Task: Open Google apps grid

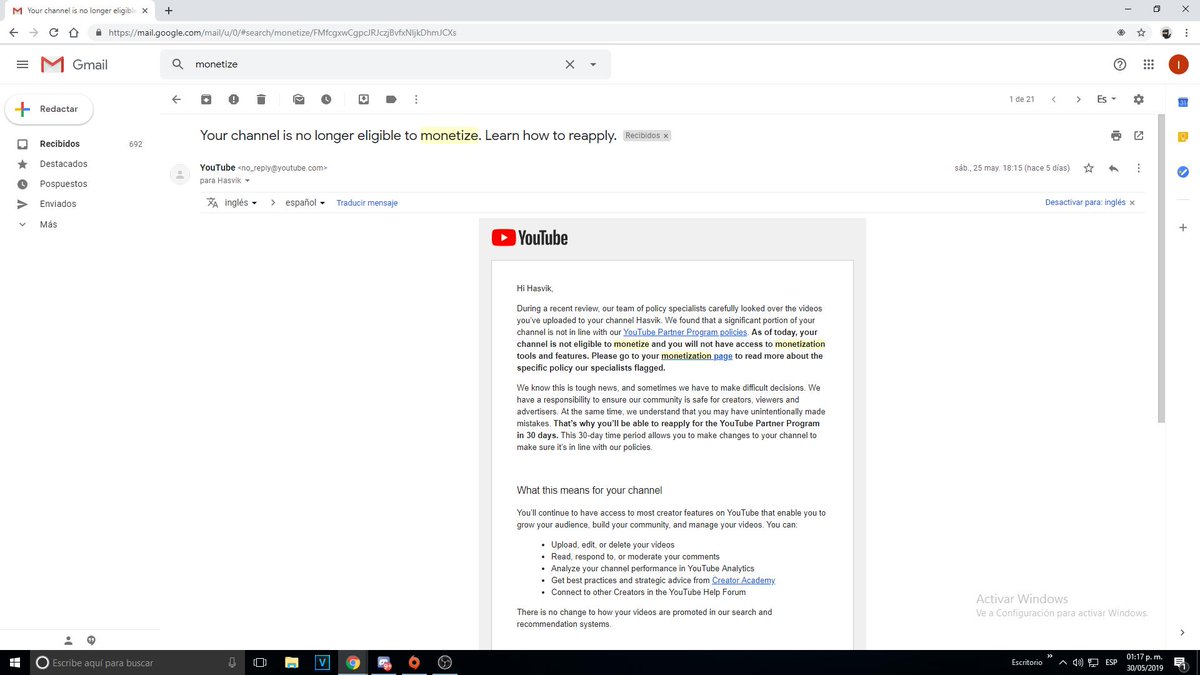Action: click(1148, 64)
